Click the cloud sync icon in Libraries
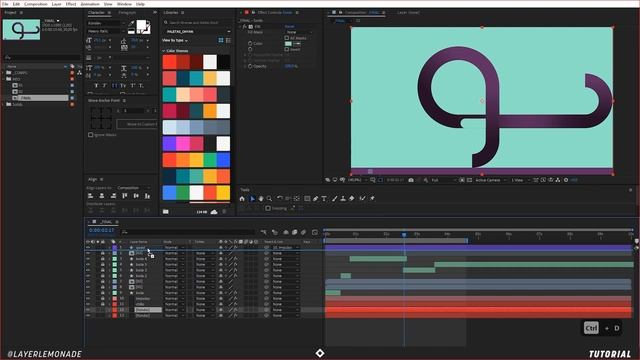 point(214,212)
